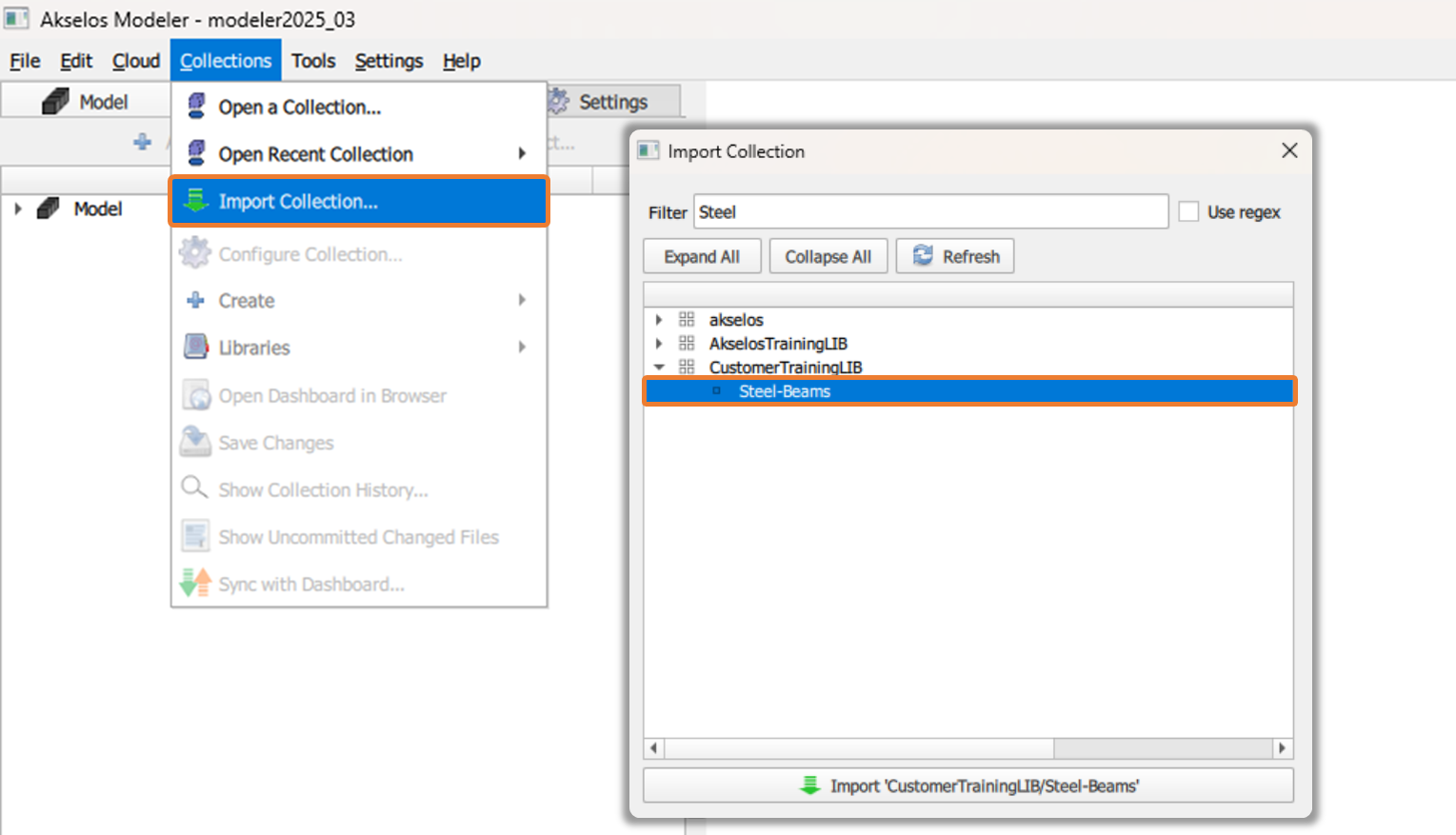
Task: Click the Expand All button
Action: coord(702,256)
